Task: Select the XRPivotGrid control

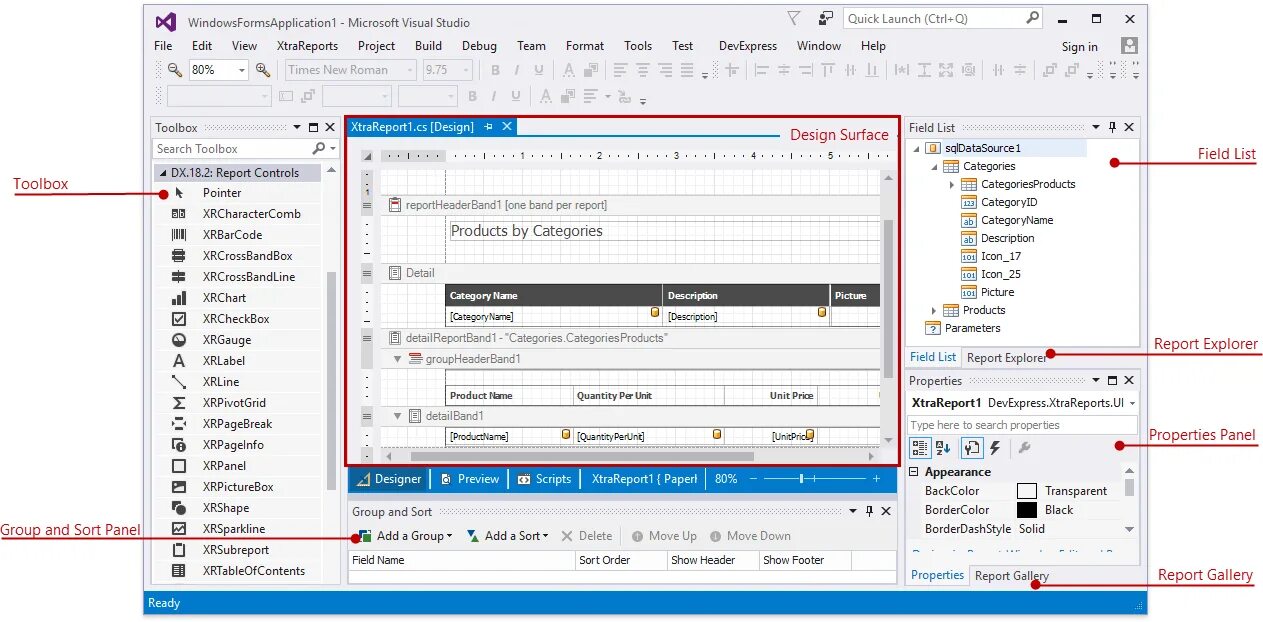Action: tap(238, 403)
